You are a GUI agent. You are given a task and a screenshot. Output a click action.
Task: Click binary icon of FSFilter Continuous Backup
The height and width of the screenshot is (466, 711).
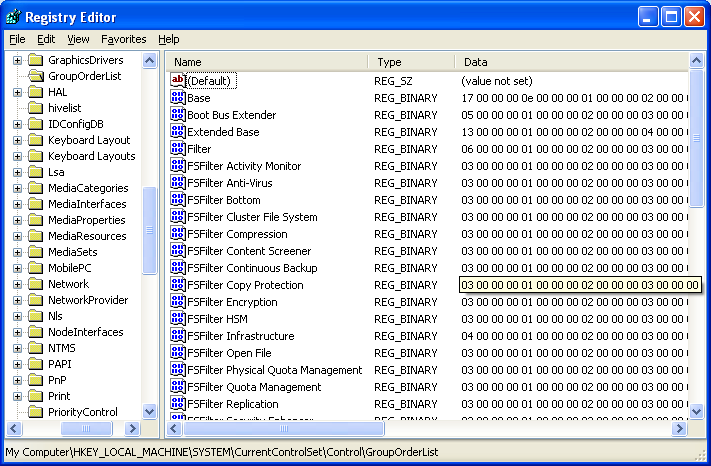point(177,267)
